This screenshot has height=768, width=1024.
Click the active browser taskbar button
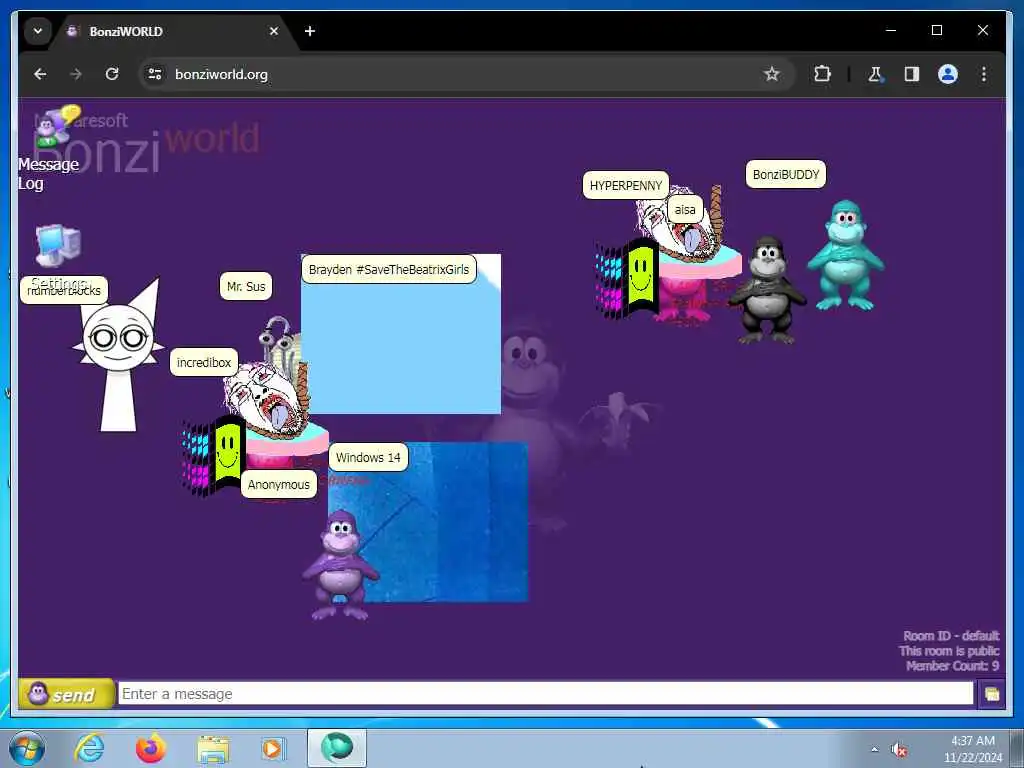point(337,748)
